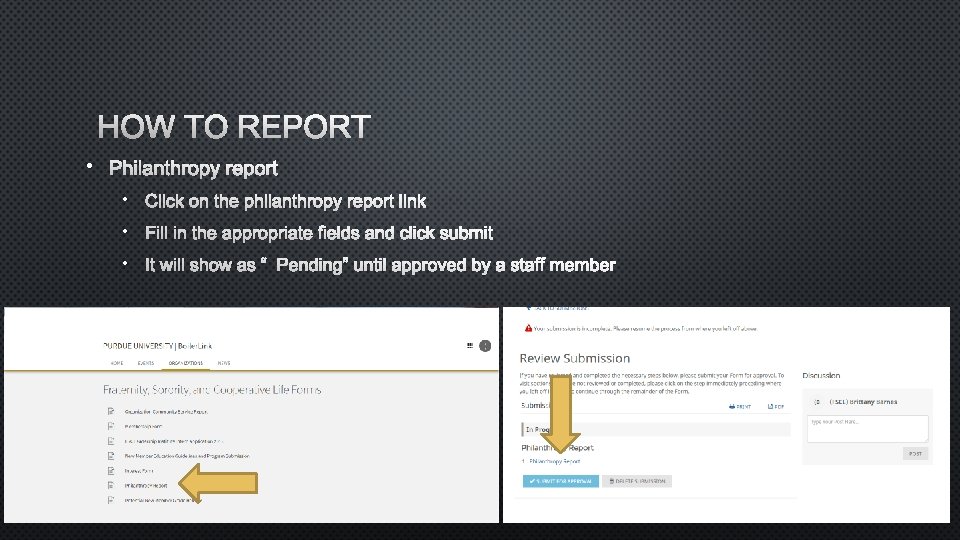Go to the Home tab in BoilerLink
The width and height of the screenshot is (960, 540).
click(117, 363)
